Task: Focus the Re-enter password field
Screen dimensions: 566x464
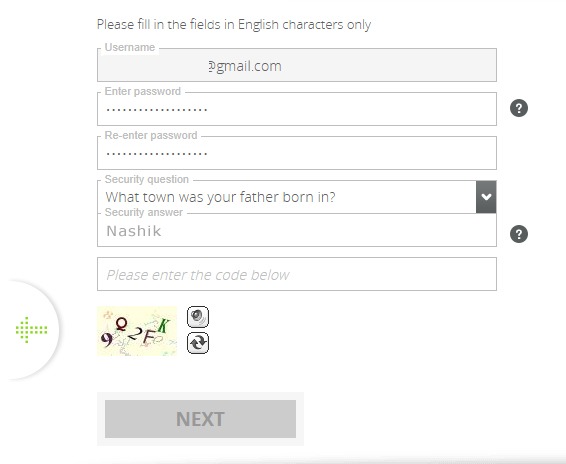Action: click(297, 153)
